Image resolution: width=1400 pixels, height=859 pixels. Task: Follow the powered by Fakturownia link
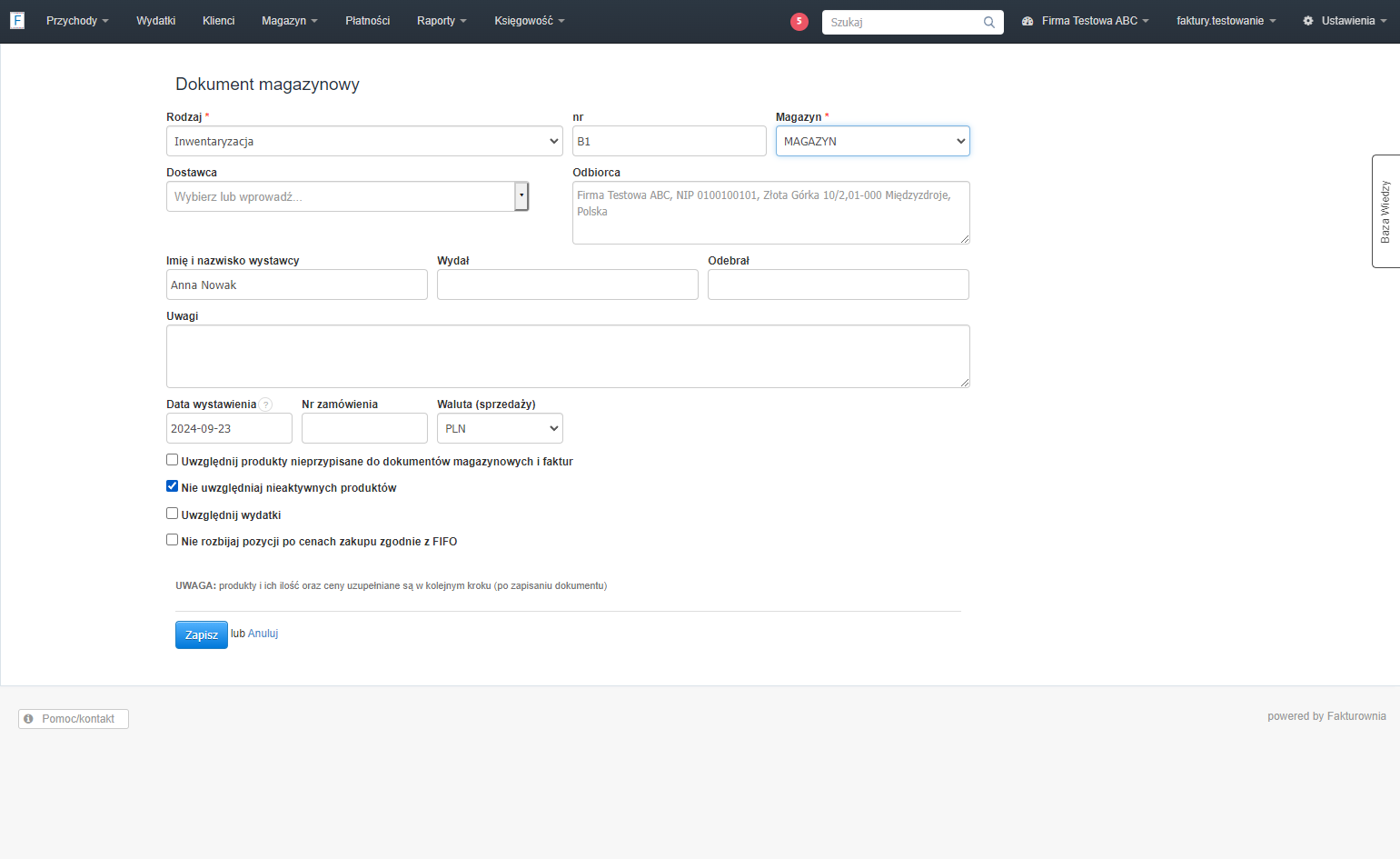tap(1326, 716)
